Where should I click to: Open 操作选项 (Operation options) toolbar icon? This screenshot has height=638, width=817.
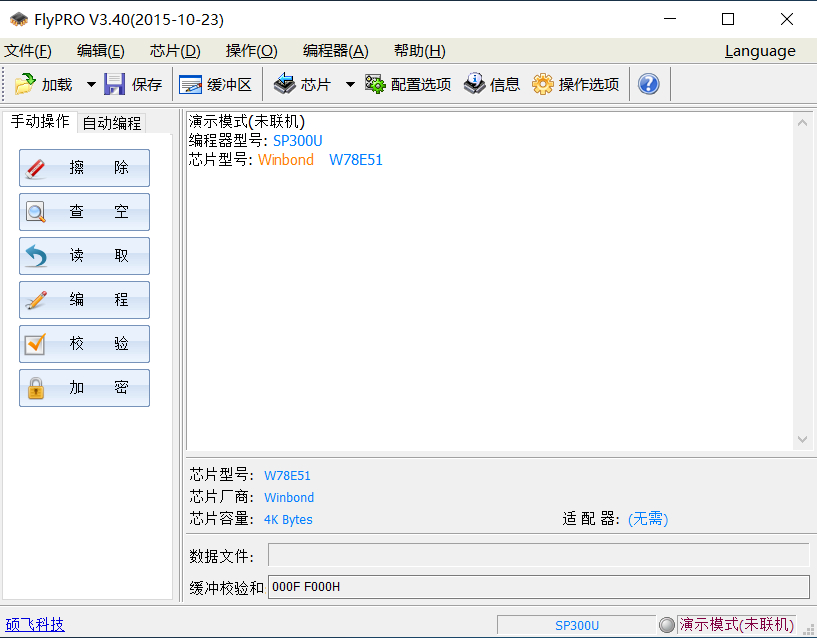point(542,85)
